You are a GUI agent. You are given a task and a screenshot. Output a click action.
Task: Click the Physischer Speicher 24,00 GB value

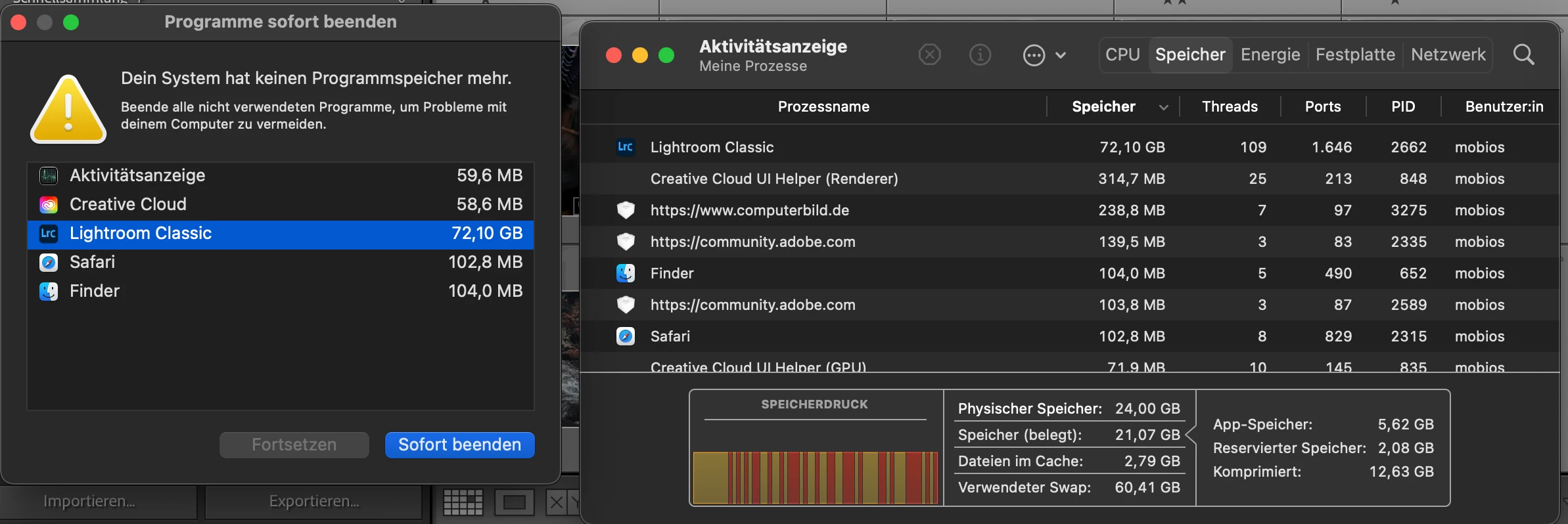coord(1147,408)
